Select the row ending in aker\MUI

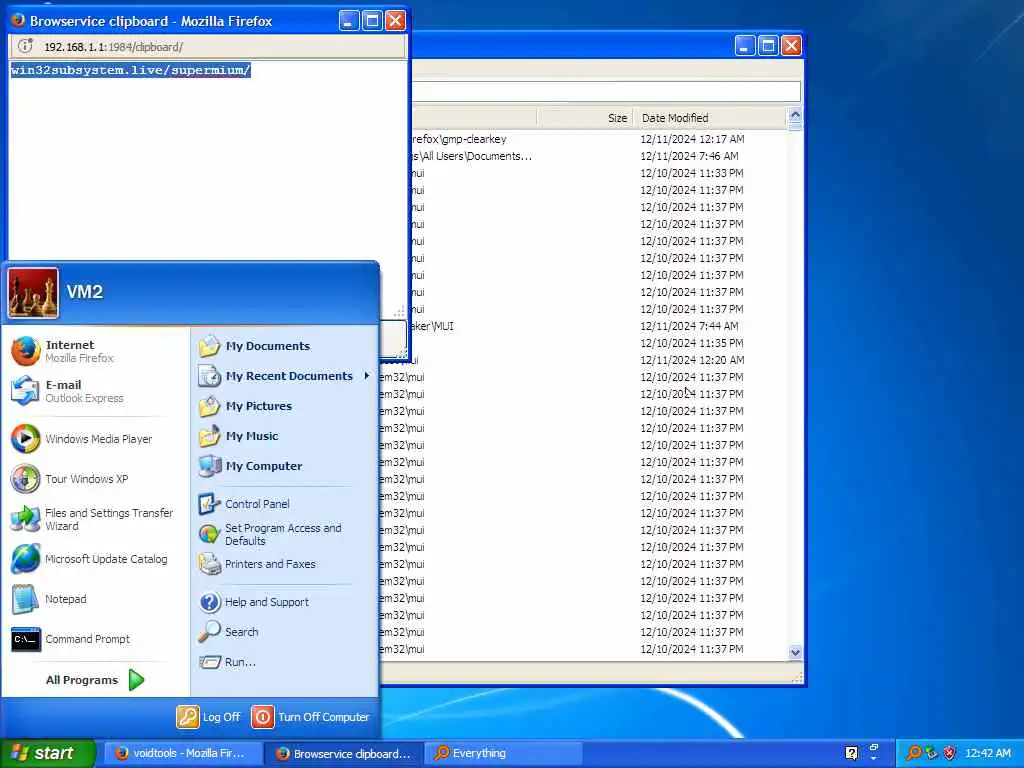click(x=598, y=326)
